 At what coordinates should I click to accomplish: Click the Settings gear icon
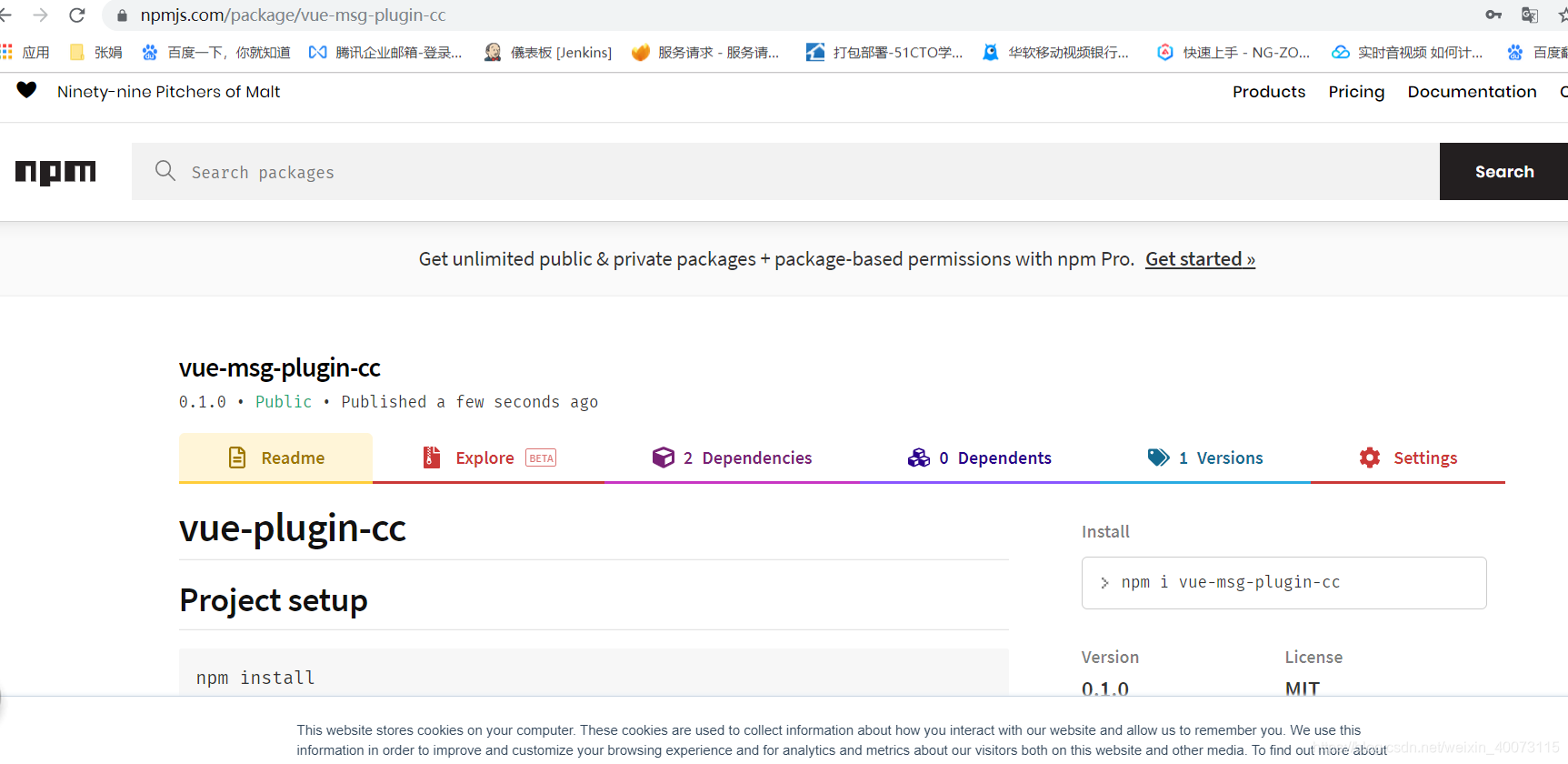click(1370, 457)
